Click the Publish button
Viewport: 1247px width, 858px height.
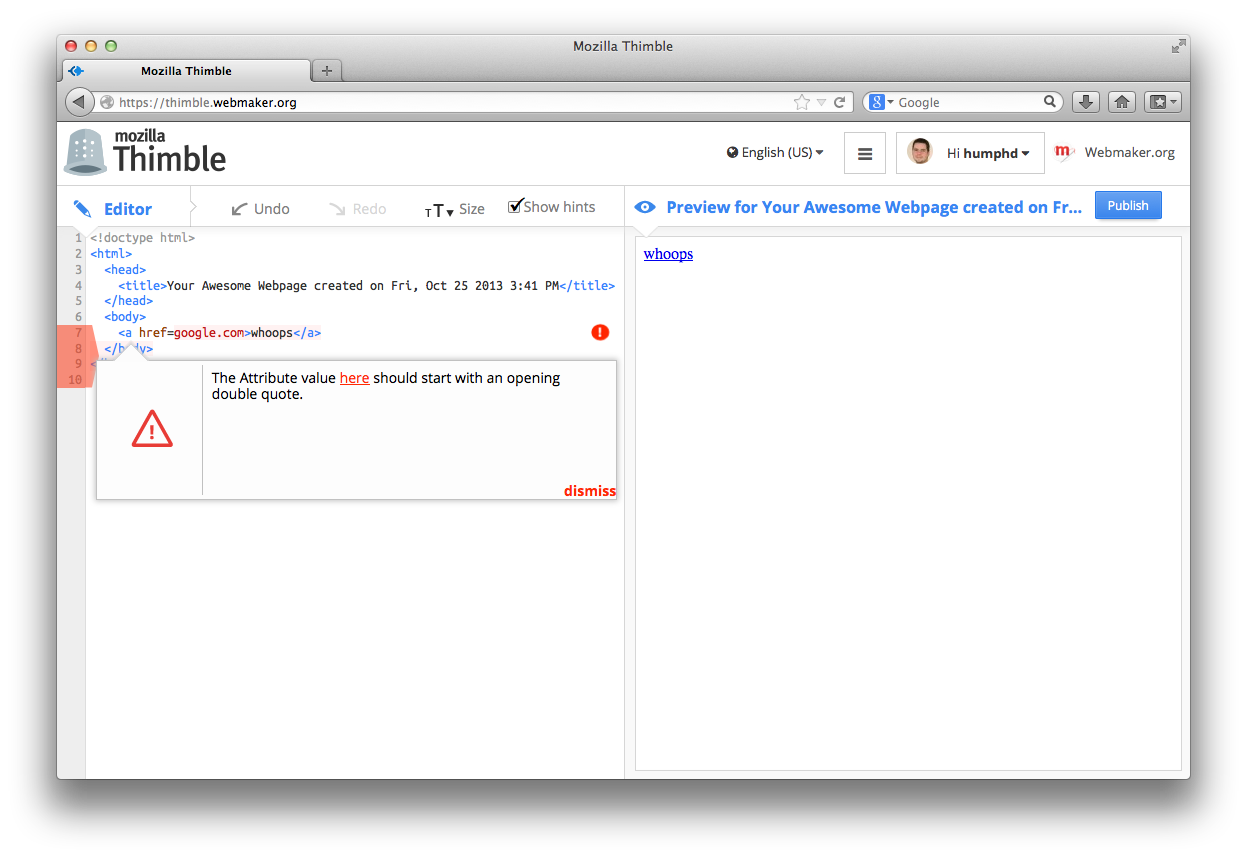pos(1128,205)
